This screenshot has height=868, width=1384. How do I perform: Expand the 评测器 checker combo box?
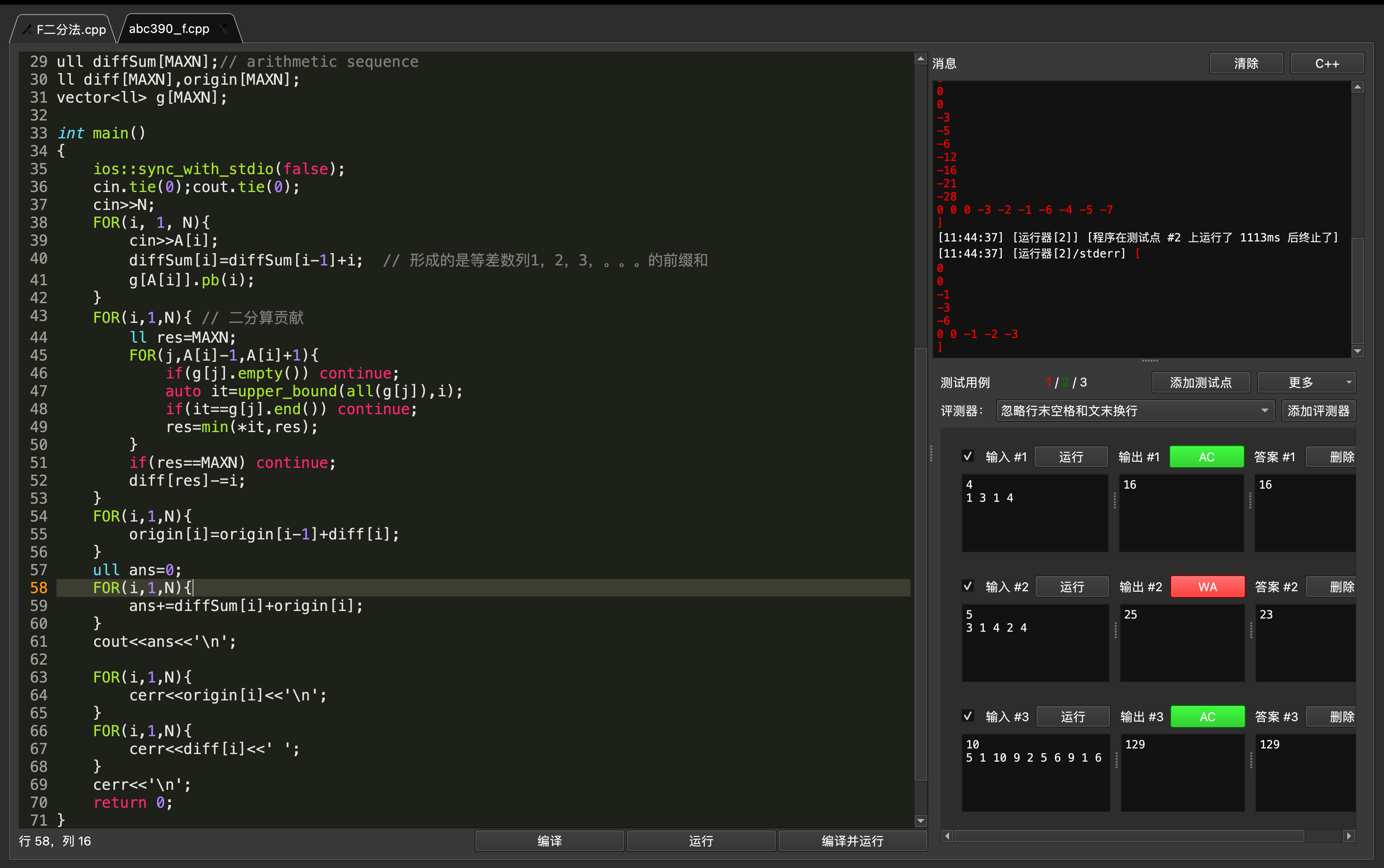(x=1135, y=410)
